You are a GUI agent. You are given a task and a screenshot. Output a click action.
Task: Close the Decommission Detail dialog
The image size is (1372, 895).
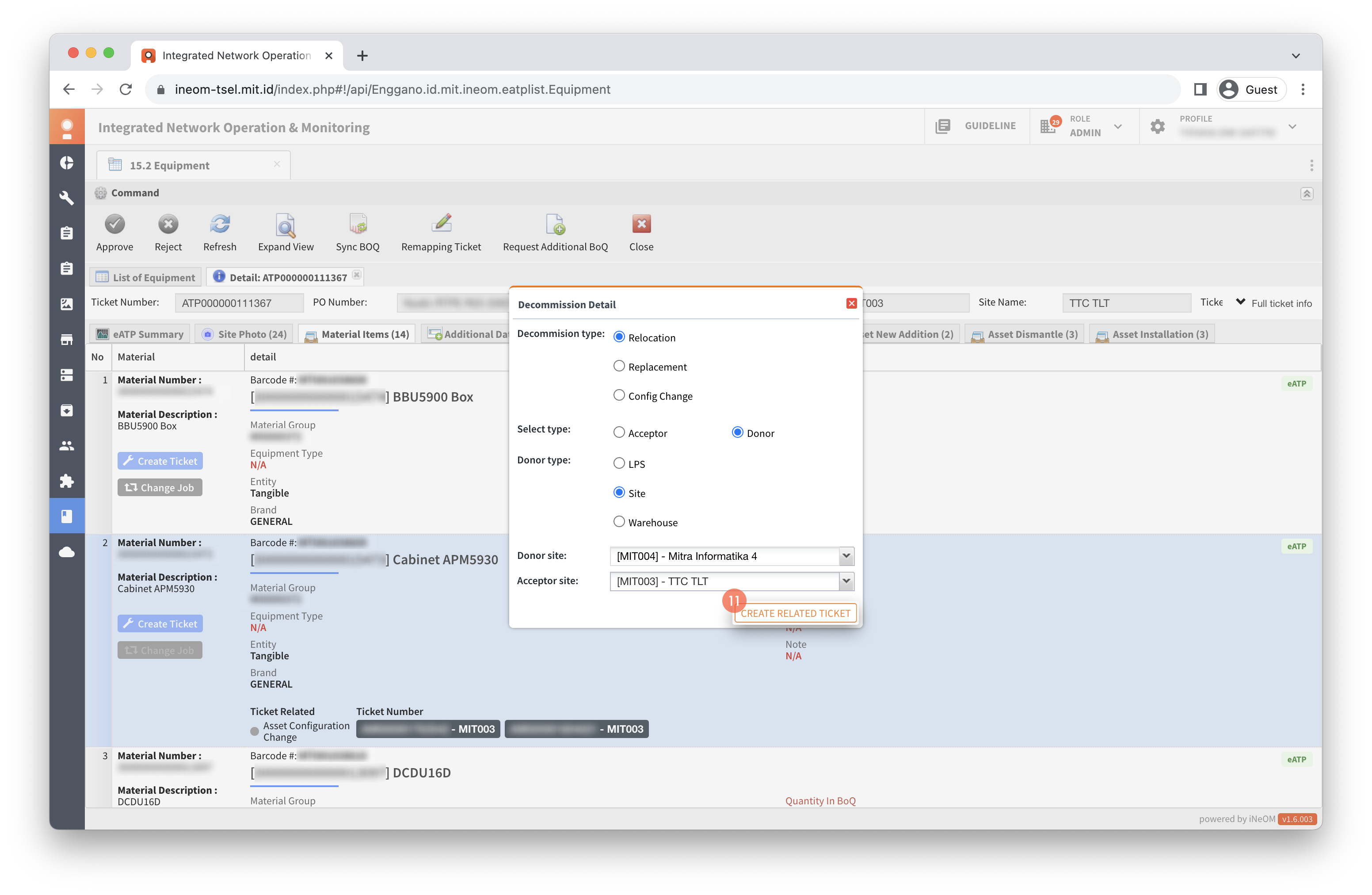click(851, 304)
